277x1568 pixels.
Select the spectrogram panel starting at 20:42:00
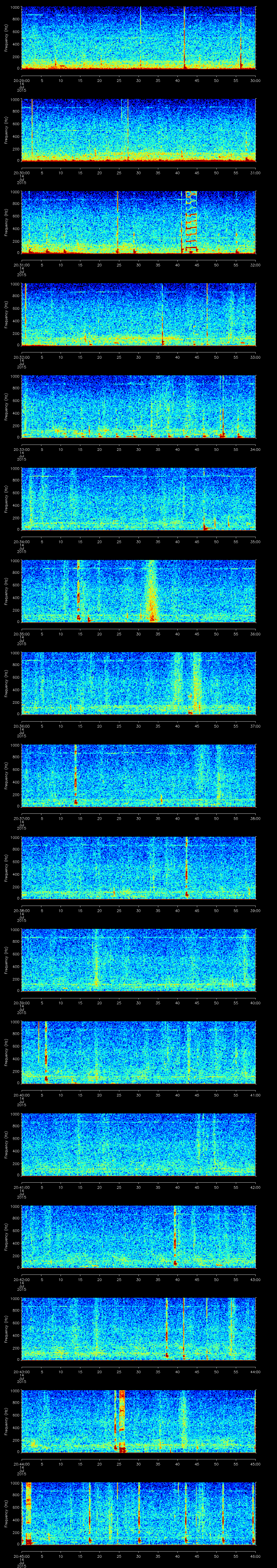pos(139,1237)
